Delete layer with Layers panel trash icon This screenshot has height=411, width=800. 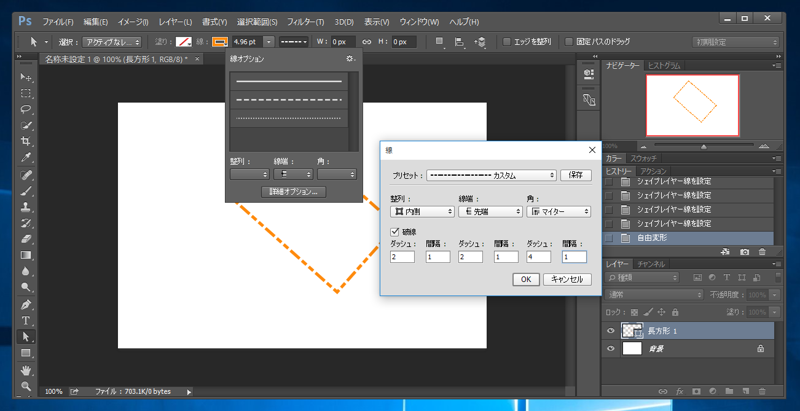[x=762, y=391]
